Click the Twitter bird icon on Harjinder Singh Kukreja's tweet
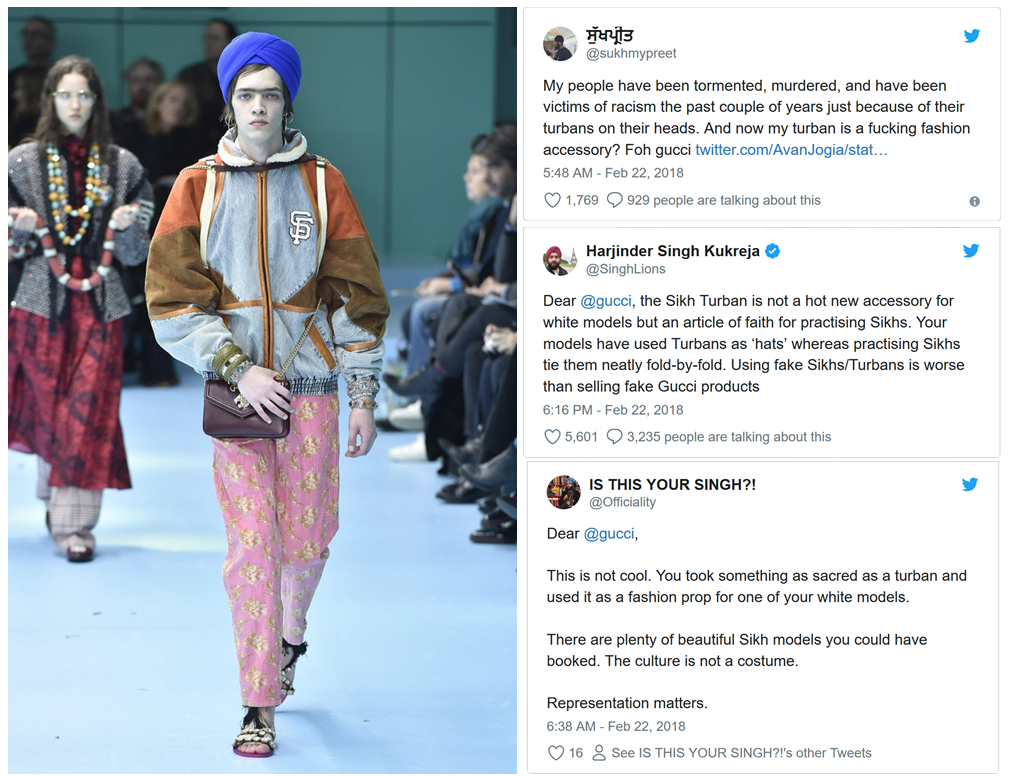 (x=971, y=250)
